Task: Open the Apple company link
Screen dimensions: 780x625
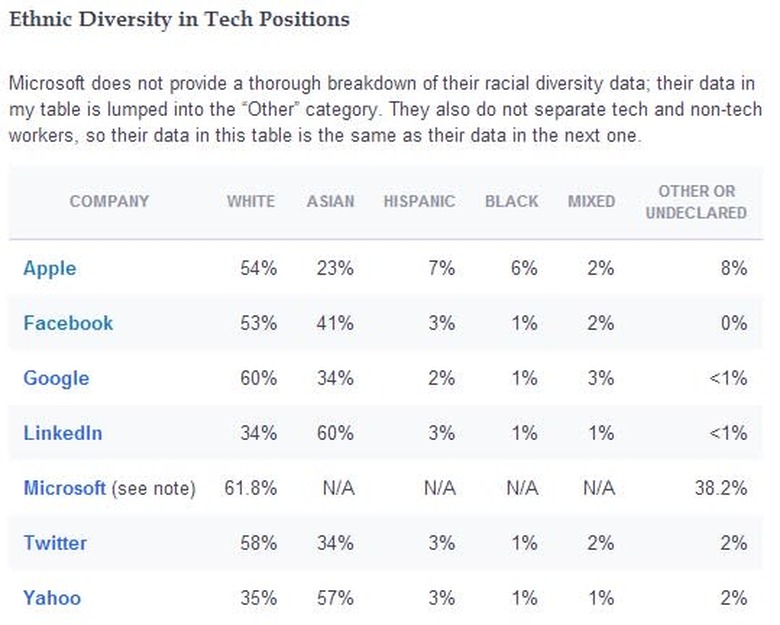Action: [50, 268]
